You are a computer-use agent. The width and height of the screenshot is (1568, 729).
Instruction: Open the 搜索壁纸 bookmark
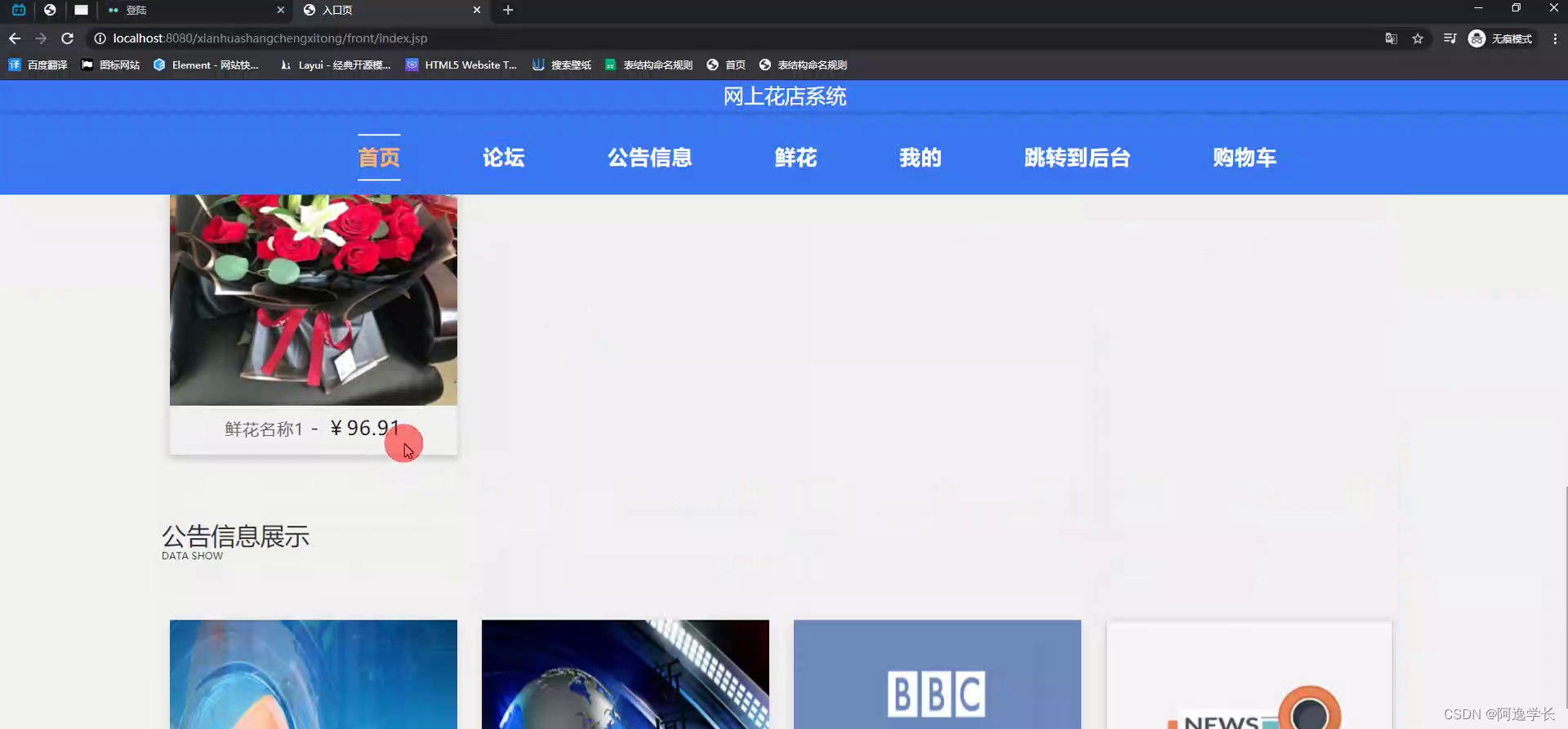click(562, 64)
